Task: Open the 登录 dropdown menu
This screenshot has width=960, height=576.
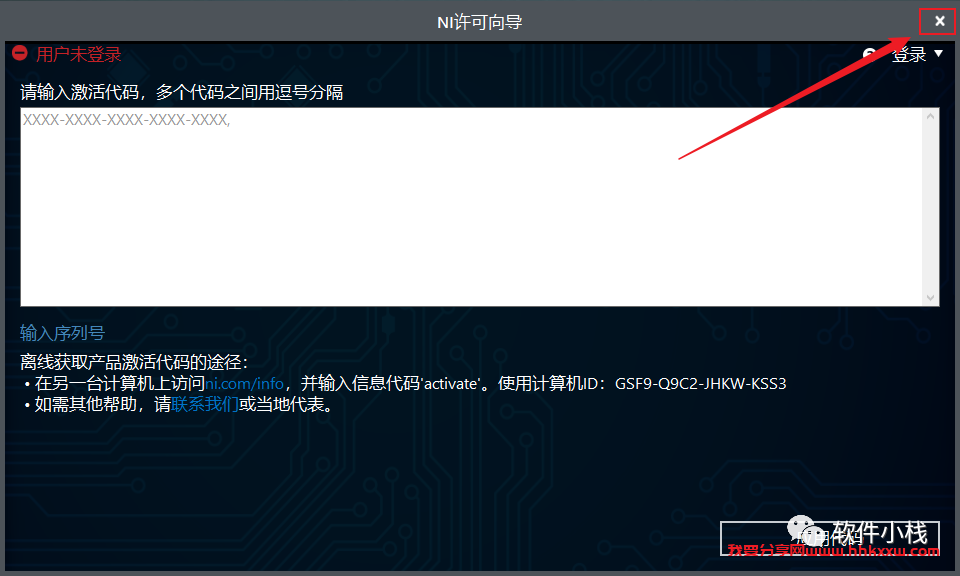Action: (x=916, y=54)
